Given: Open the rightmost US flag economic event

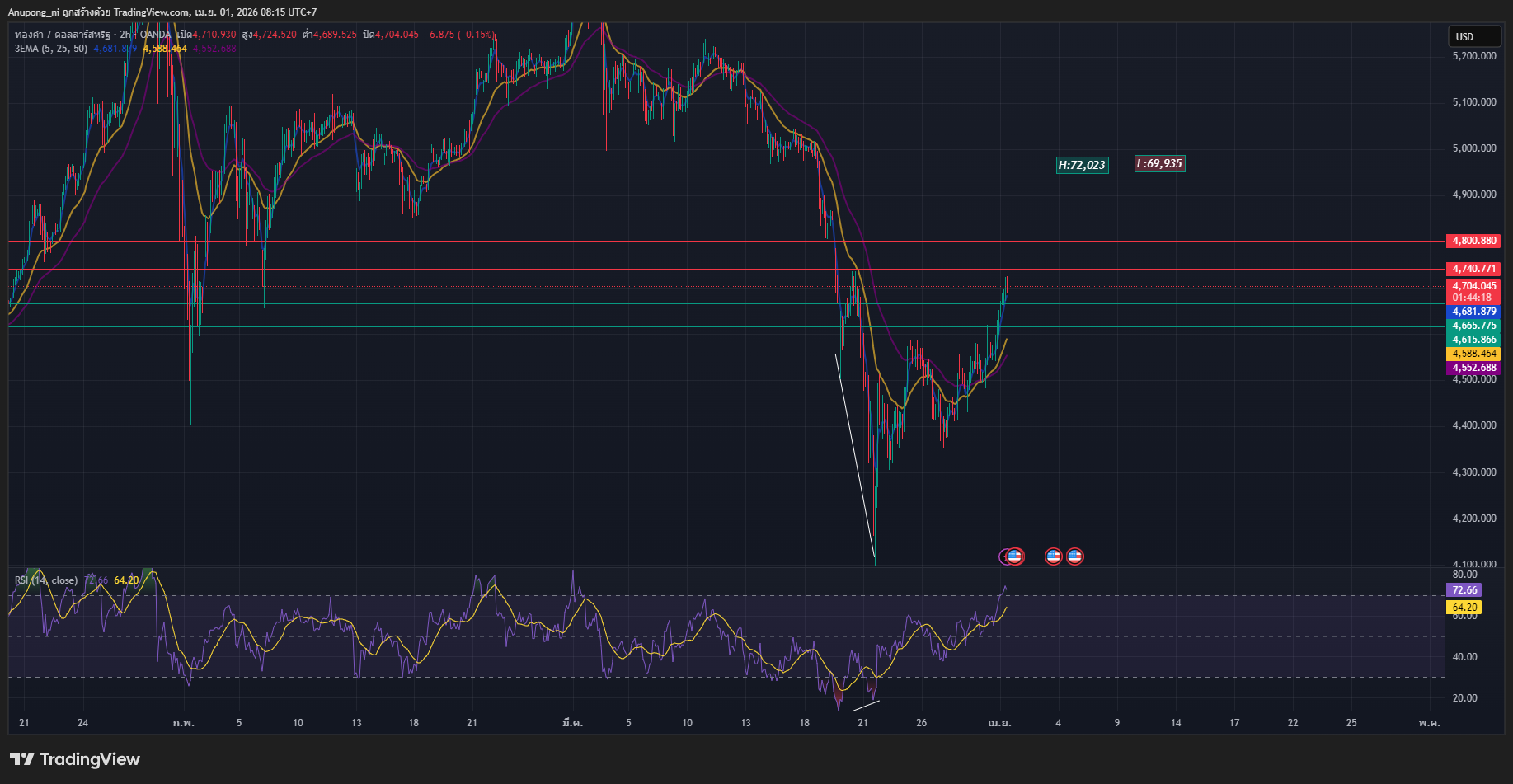Looking at the screenshot, I should click(1074, 556).
